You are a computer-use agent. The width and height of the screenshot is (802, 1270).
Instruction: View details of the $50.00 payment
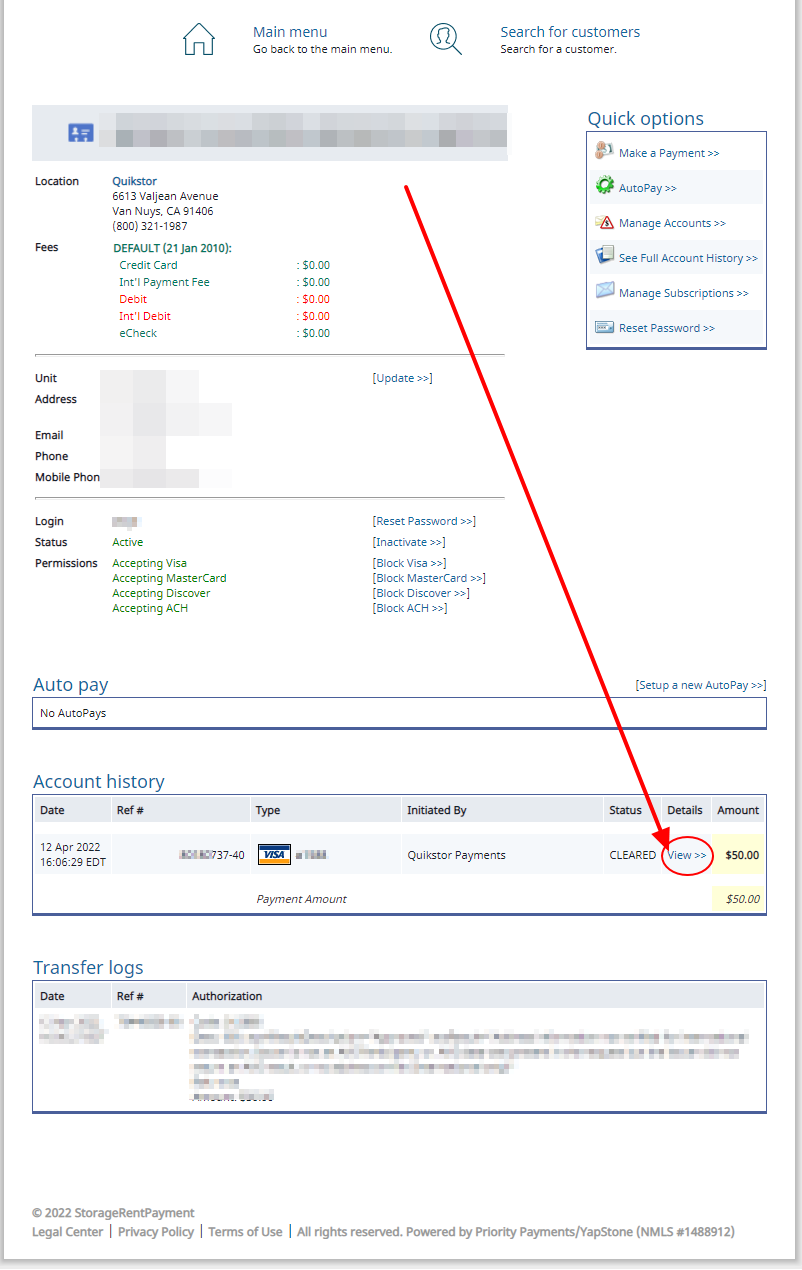click(687, 855)
